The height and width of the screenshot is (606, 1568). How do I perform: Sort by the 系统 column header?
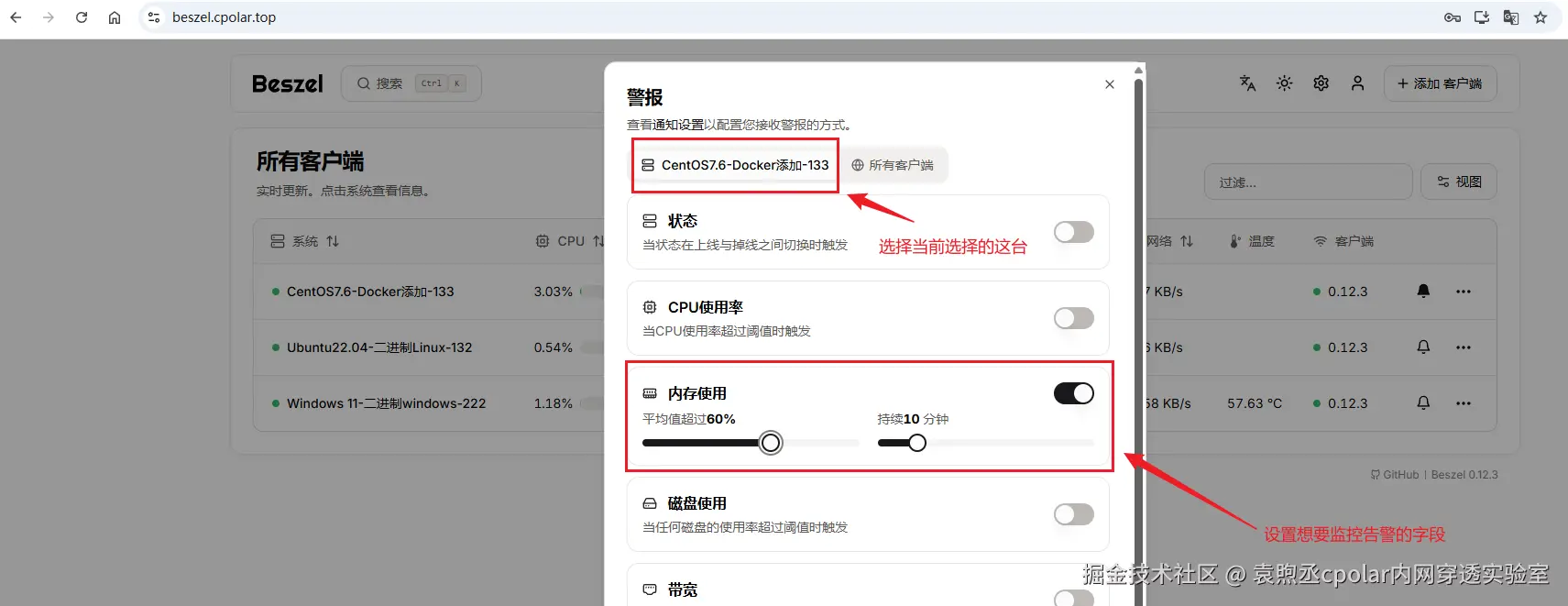point(305,241)
